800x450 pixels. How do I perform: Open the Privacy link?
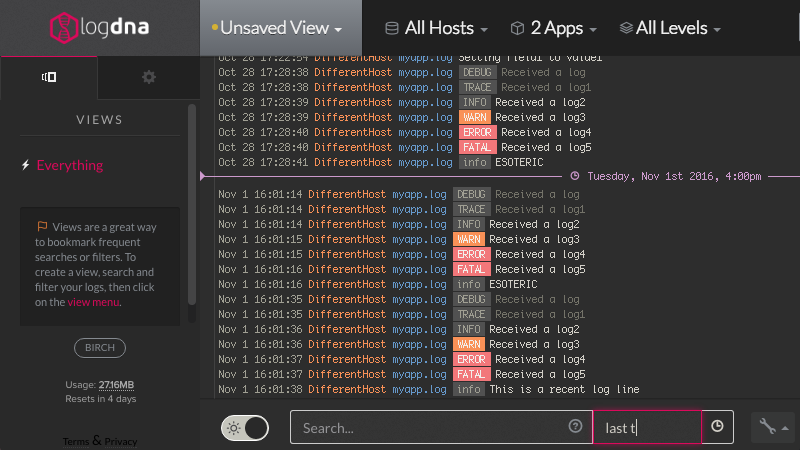[x=121, y=441]
